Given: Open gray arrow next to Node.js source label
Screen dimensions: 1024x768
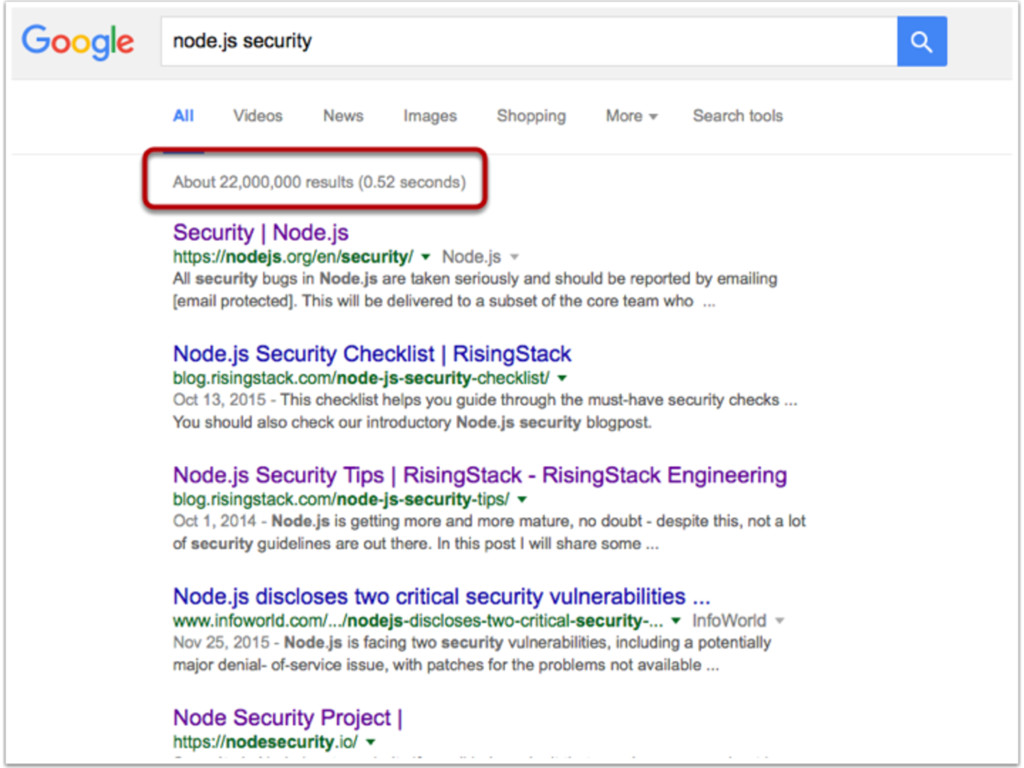Looking at the screenshot, I should click(515, 257).
